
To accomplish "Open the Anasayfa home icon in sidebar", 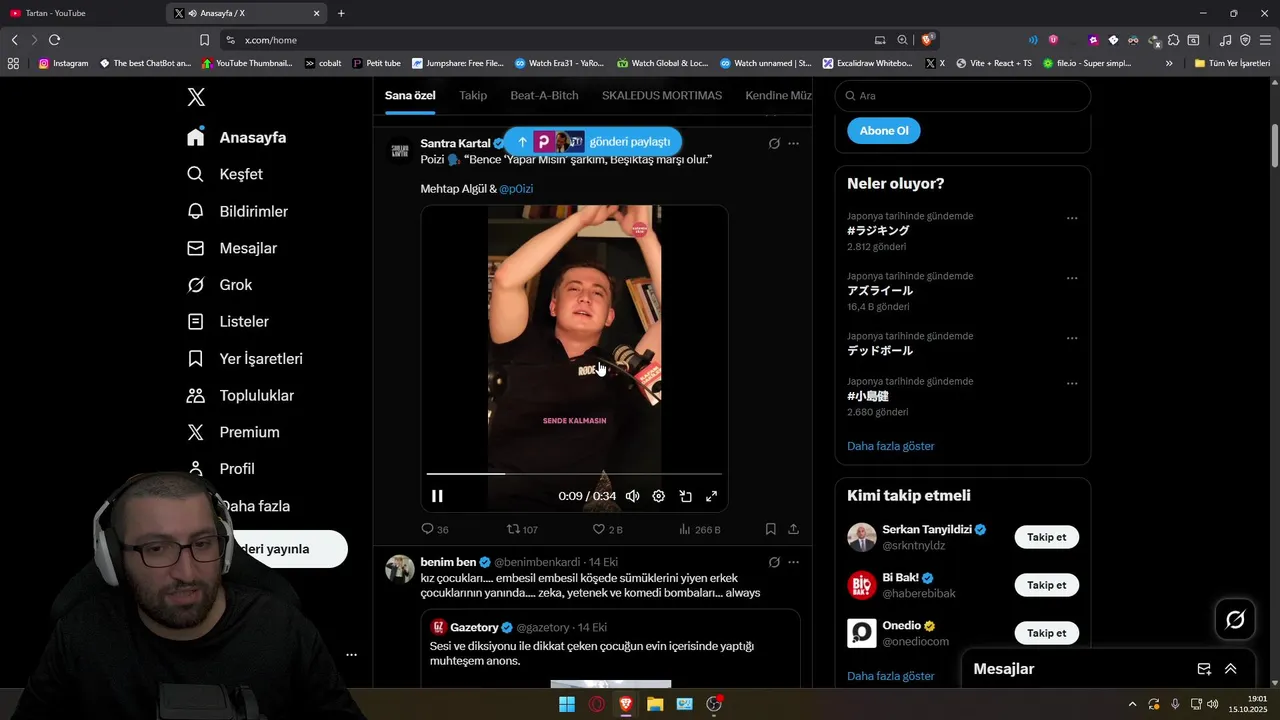I will (196, 137).
